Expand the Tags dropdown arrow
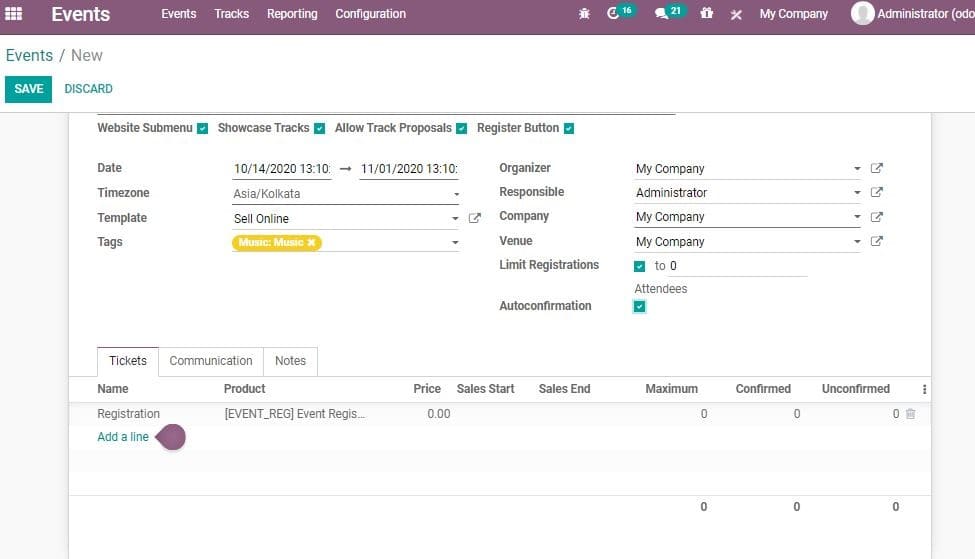This screenshot has height=559, width=975. point(455,243)
